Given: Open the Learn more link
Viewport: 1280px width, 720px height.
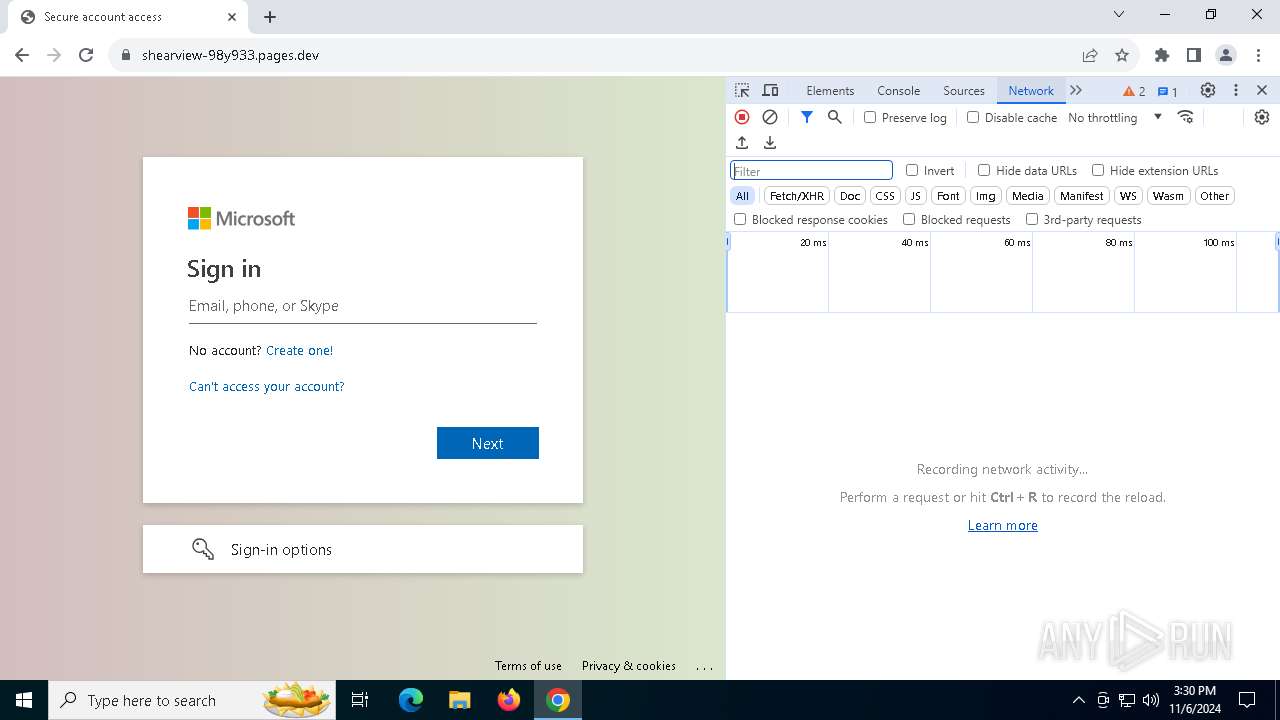Looking at the screenshot, I should (x=1002, y=525).
